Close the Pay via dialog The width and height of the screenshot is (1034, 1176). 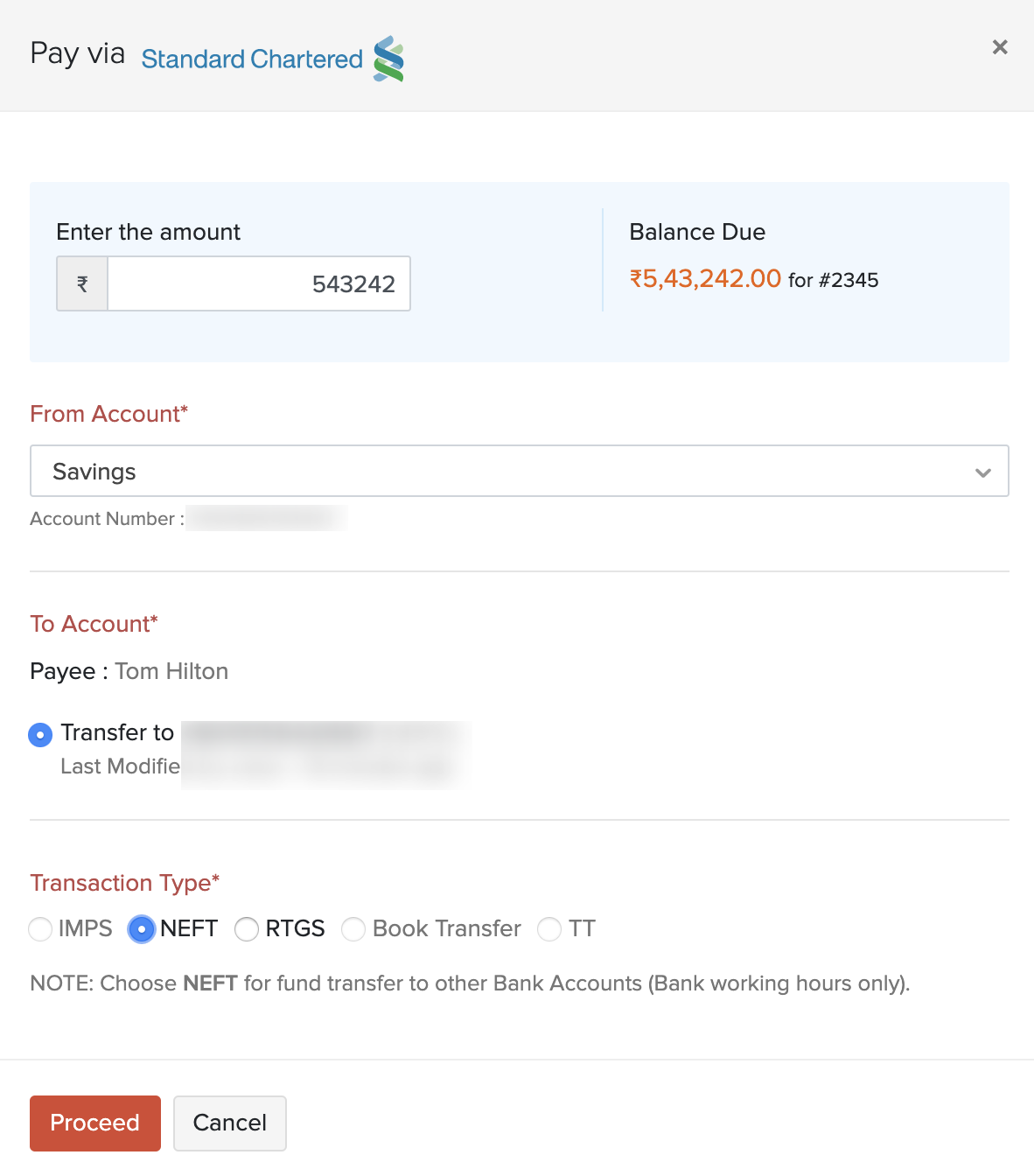(999, 47)
